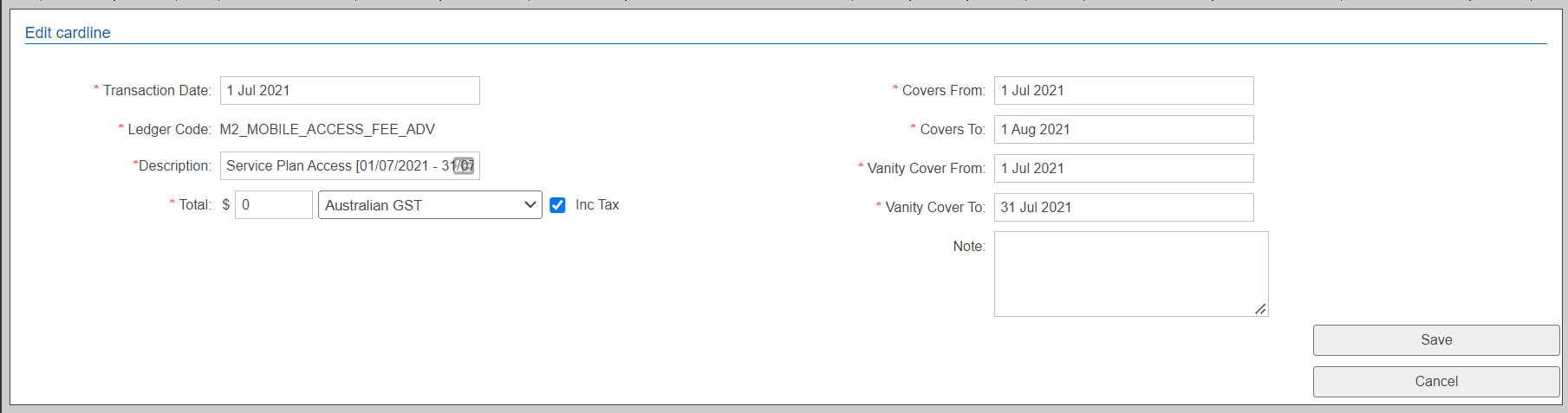
Task: Edit the Covers From date field
Action: 1123,91
